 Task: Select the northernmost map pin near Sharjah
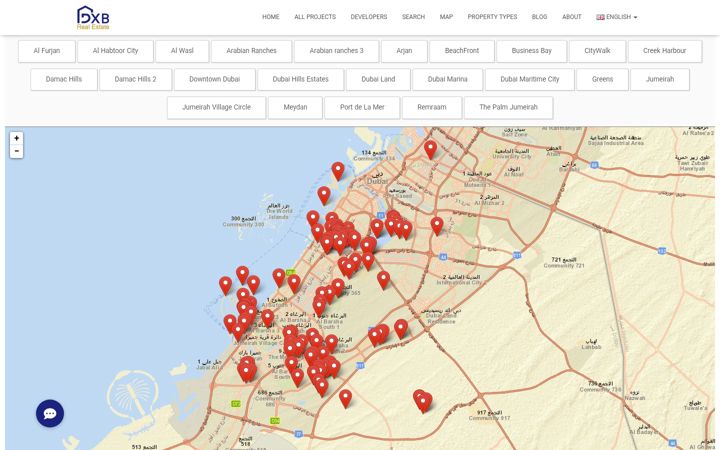(x=430, y=149)
